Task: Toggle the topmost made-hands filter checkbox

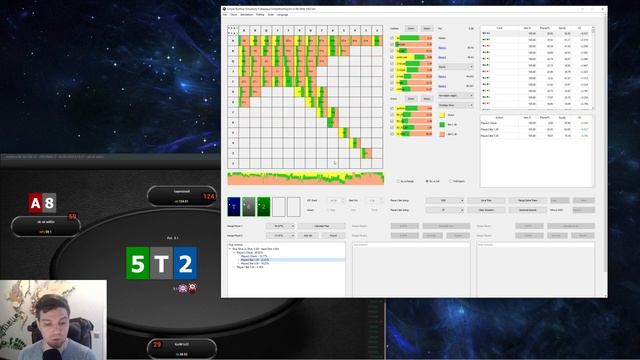Action: click(x=392, y=38)
